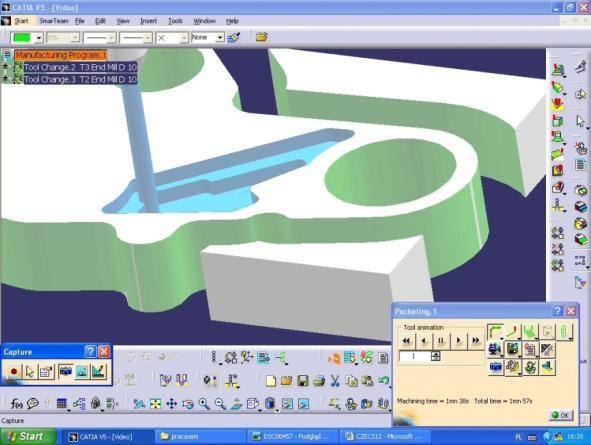Play tool animation forward
591x445 pixels.
pos(458,341)
